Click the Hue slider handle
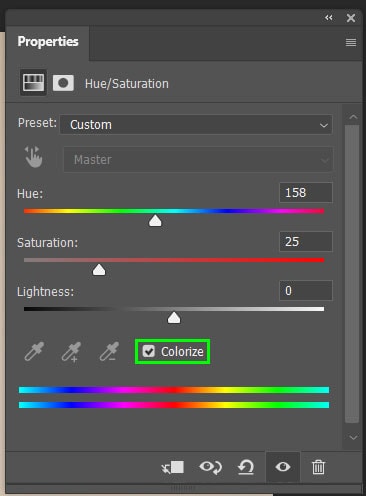This screenshot has height=496, width=366. (155, 221)
